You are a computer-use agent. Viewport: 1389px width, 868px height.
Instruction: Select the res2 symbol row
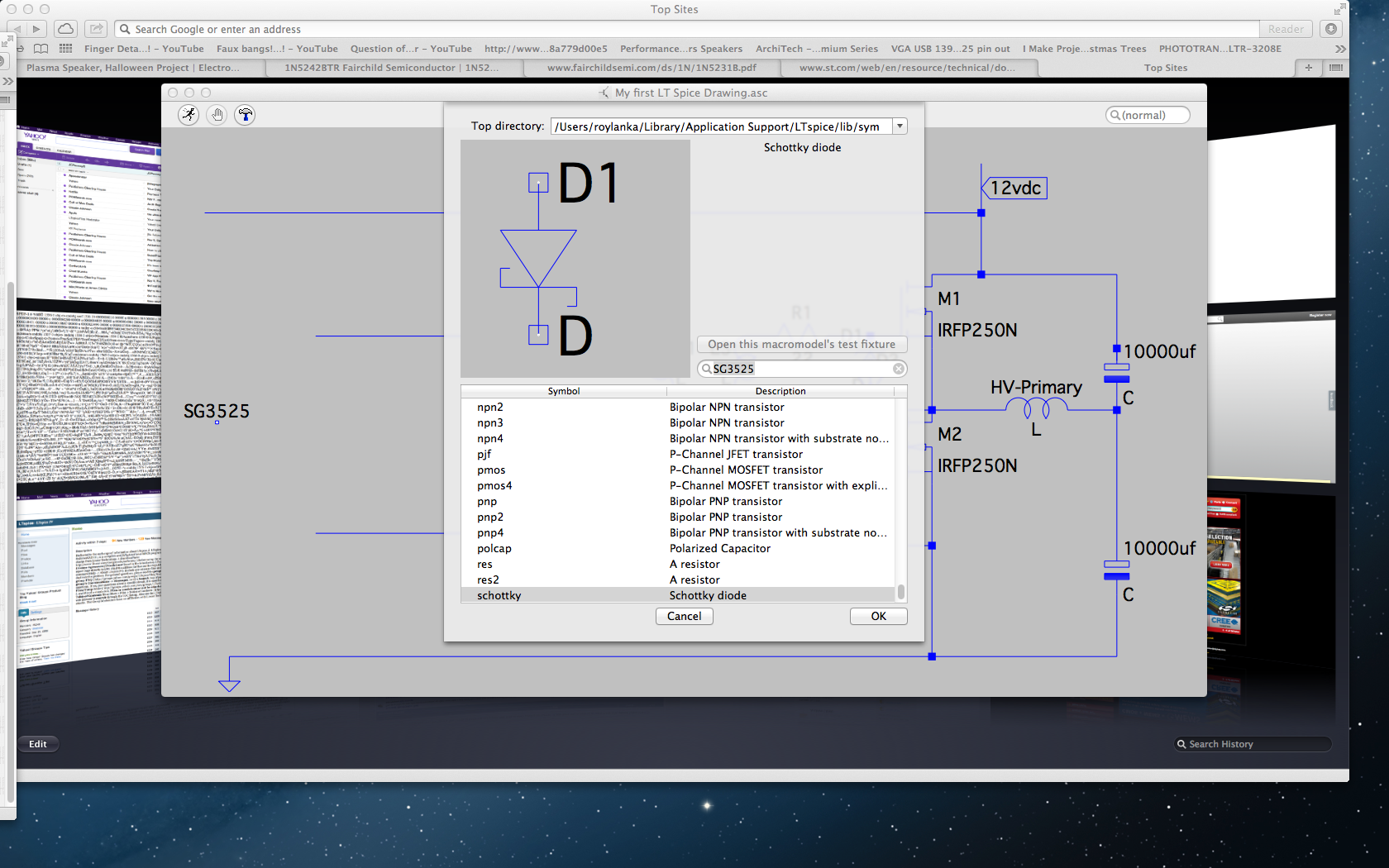click(678, 579)
